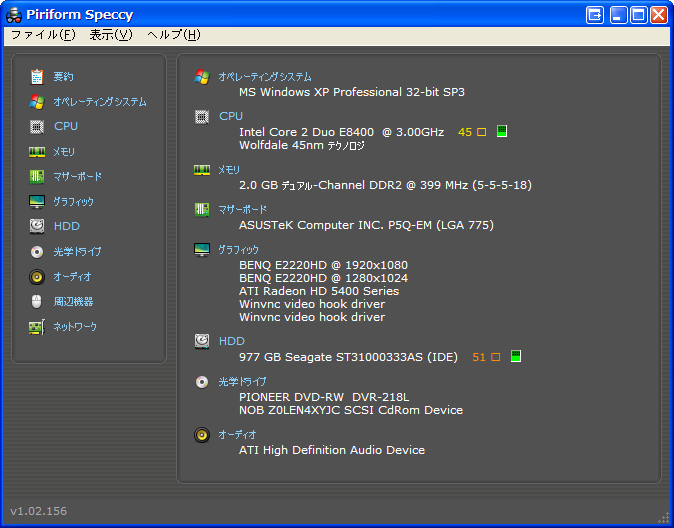Click the memory icon in summary panel

tap(202, 170)
